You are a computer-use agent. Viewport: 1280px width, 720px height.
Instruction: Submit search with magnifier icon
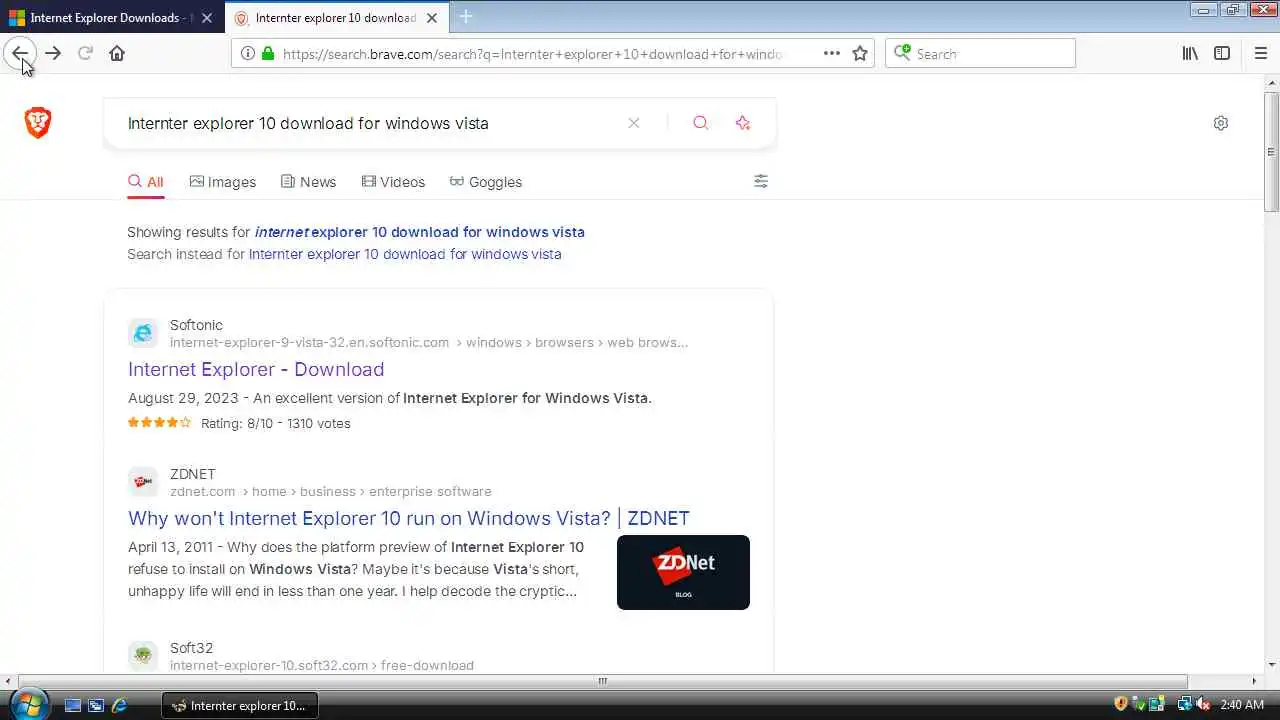tap(700, 123)
